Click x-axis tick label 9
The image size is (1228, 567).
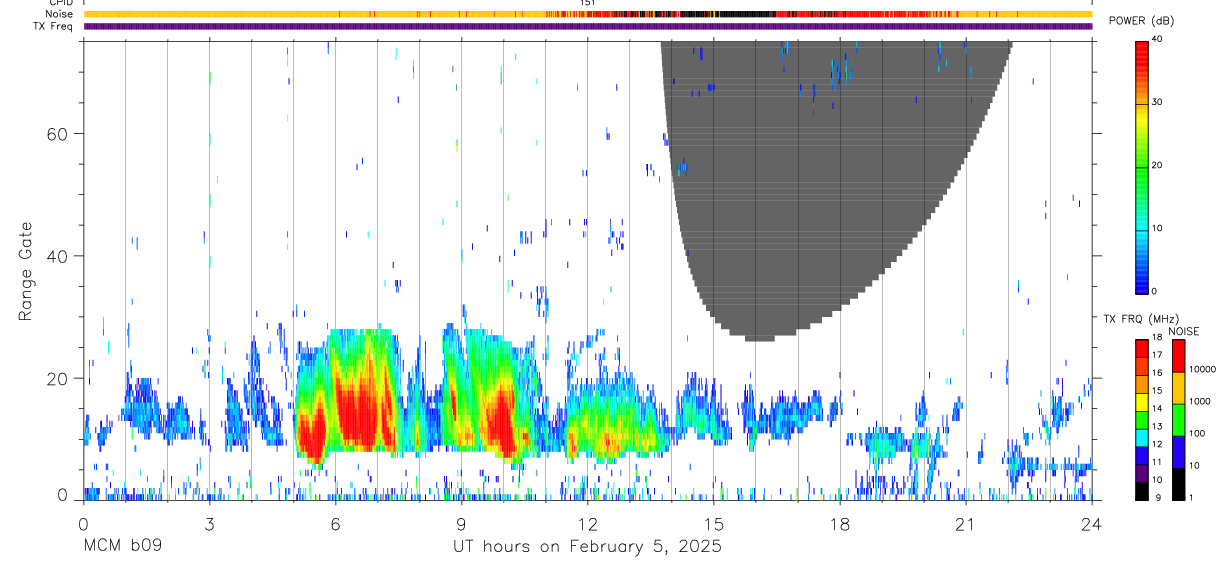pyautogui.click(x=461, y=524)
